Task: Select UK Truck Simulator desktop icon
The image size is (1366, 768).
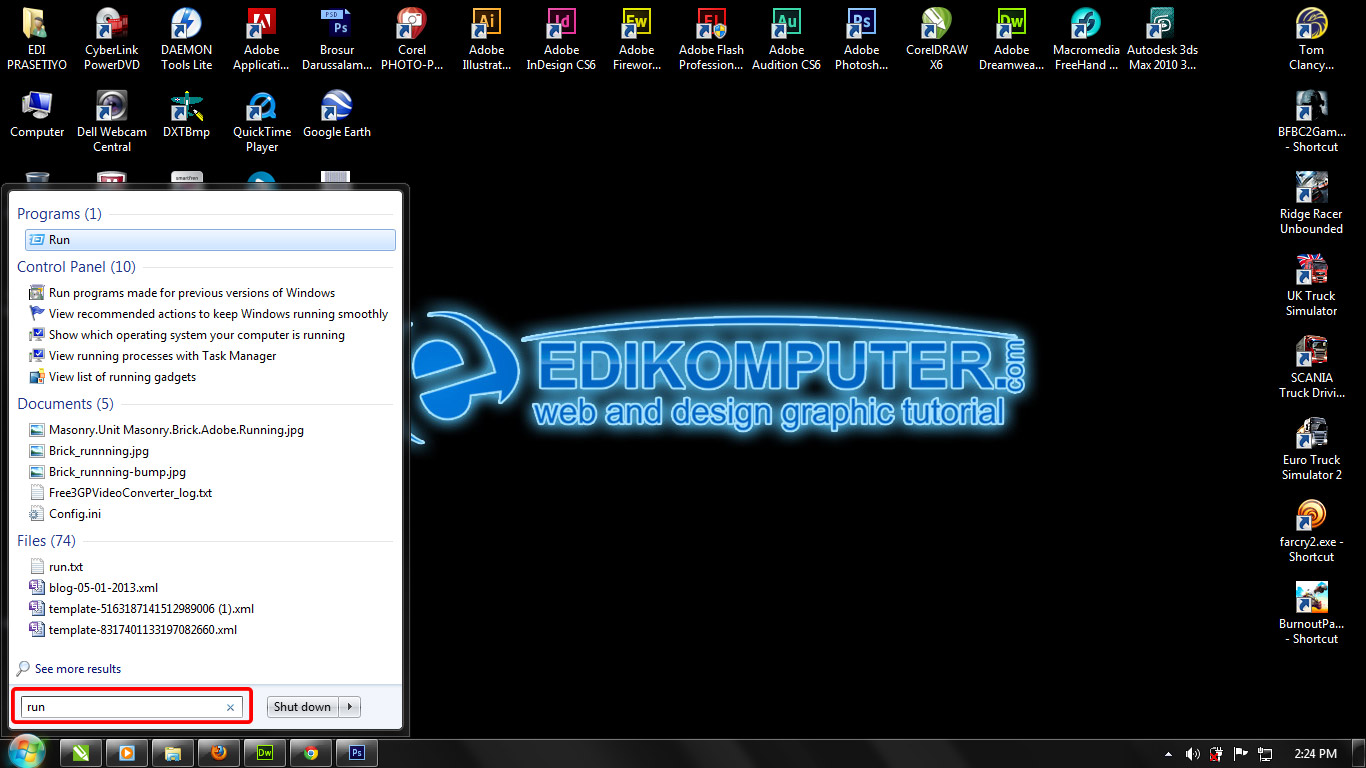Action: 1311,285
